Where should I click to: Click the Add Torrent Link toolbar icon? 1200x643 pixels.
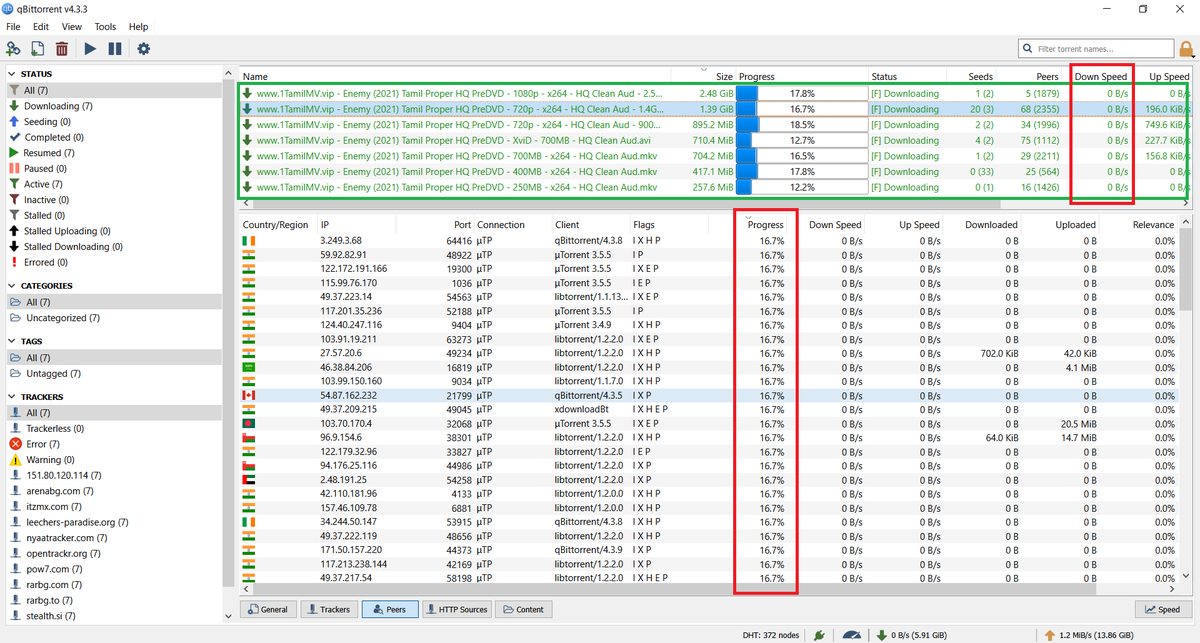click(x=13, y=48)
